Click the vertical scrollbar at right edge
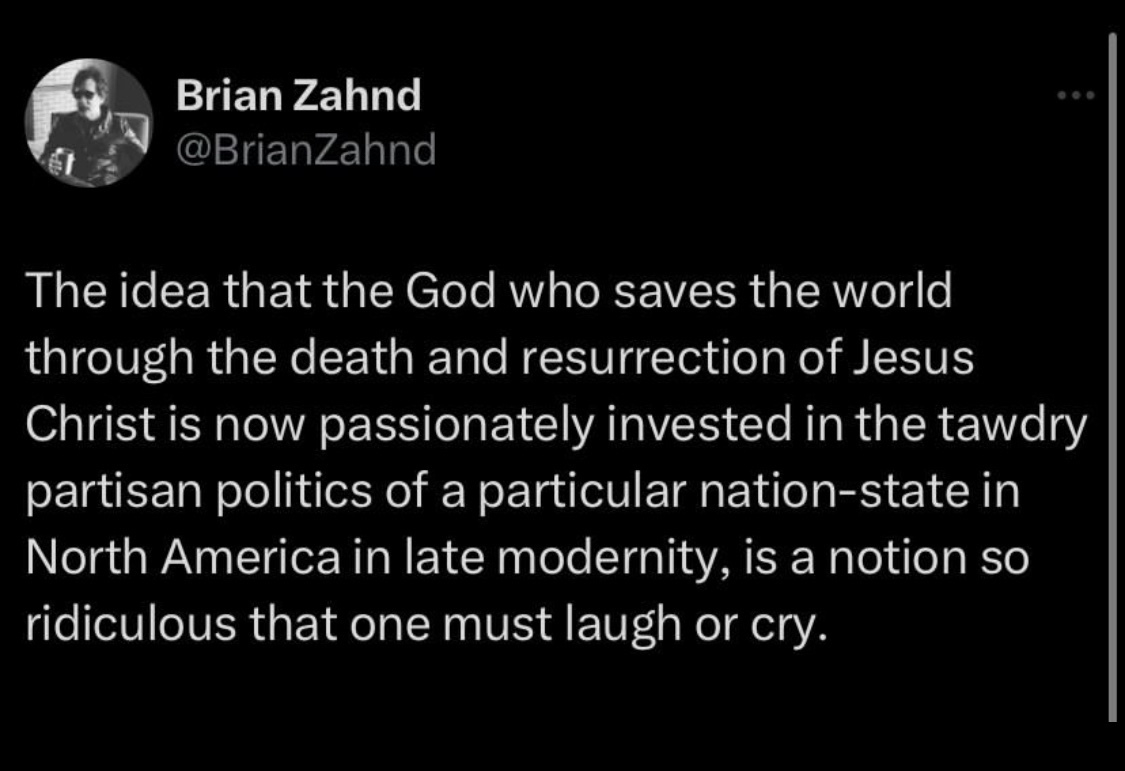Viewport: 1125px width, 771px height. 1112,377
